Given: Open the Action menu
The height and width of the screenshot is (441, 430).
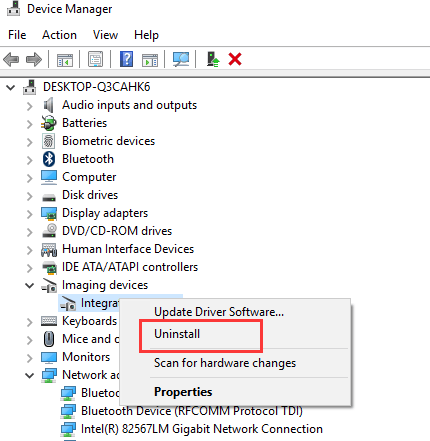Looking at the screenshot, I should [x=59, y=35].
